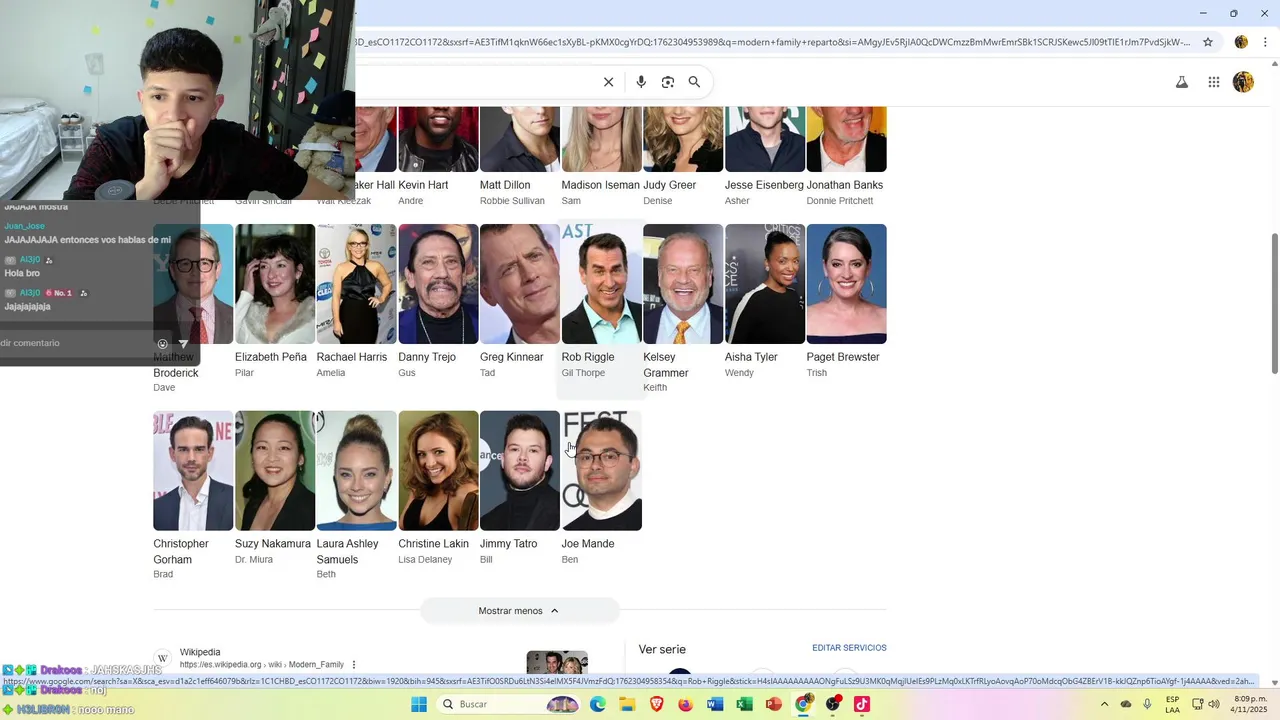Open Google Search Labs flask icon
1280x720 pixels.
[1182, 82]
